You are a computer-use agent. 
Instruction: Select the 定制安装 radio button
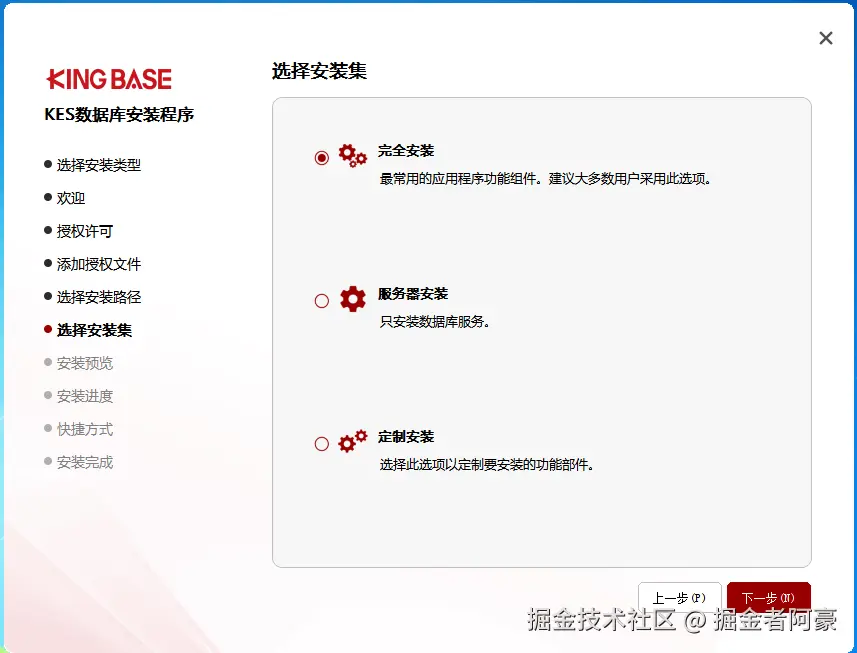322,443
